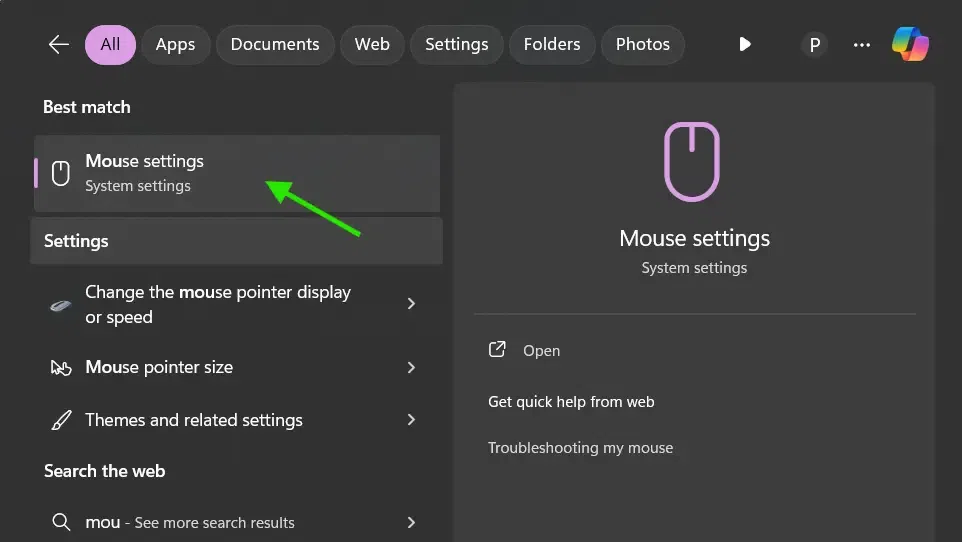Select the Apps filter tab
The image size is (962, 542).
[175, 44]
